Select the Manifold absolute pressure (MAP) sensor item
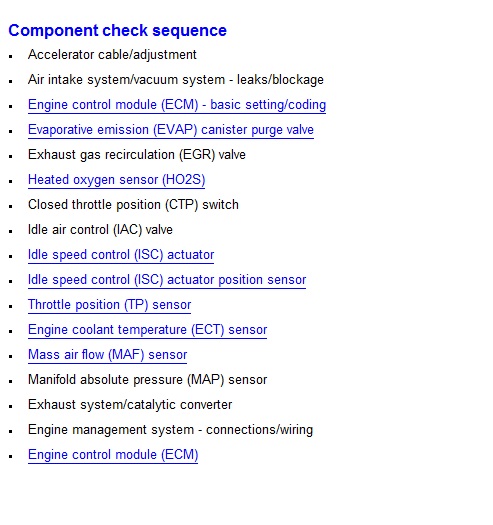Viewport: 493px width, 525px height. (147, 380)
